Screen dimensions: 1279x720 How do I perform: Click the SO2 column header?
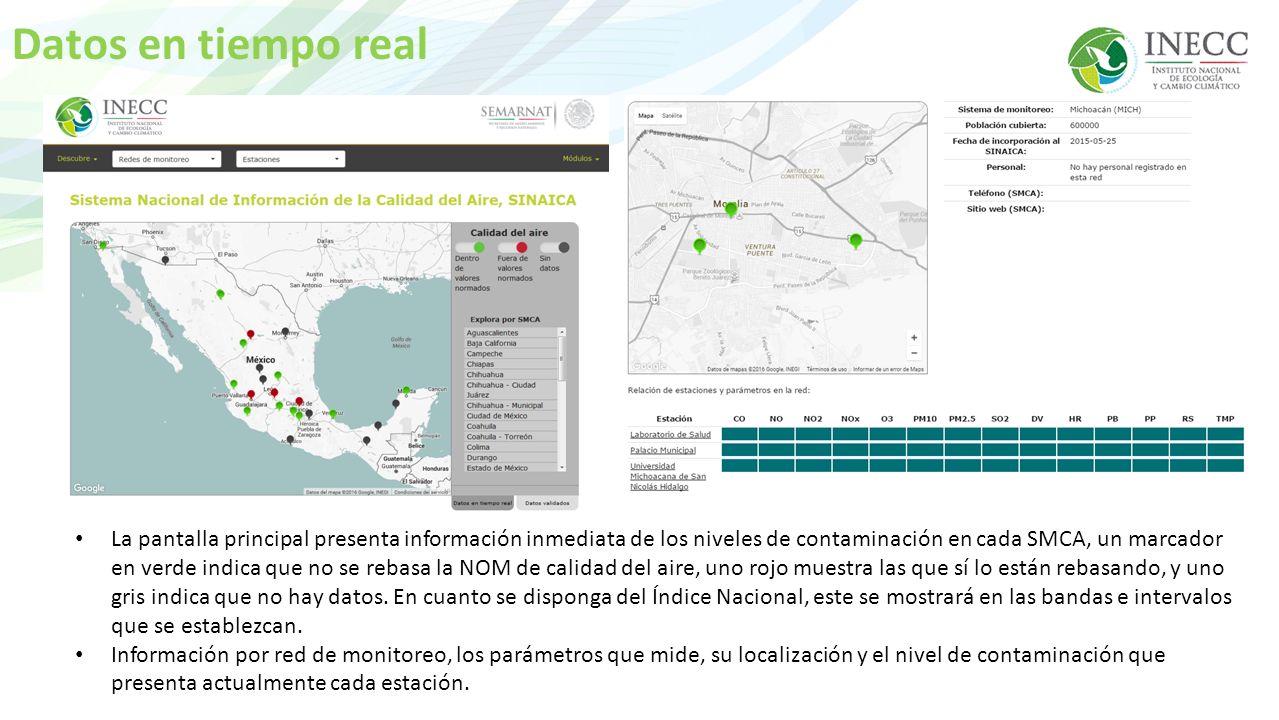tap(999, 418)
